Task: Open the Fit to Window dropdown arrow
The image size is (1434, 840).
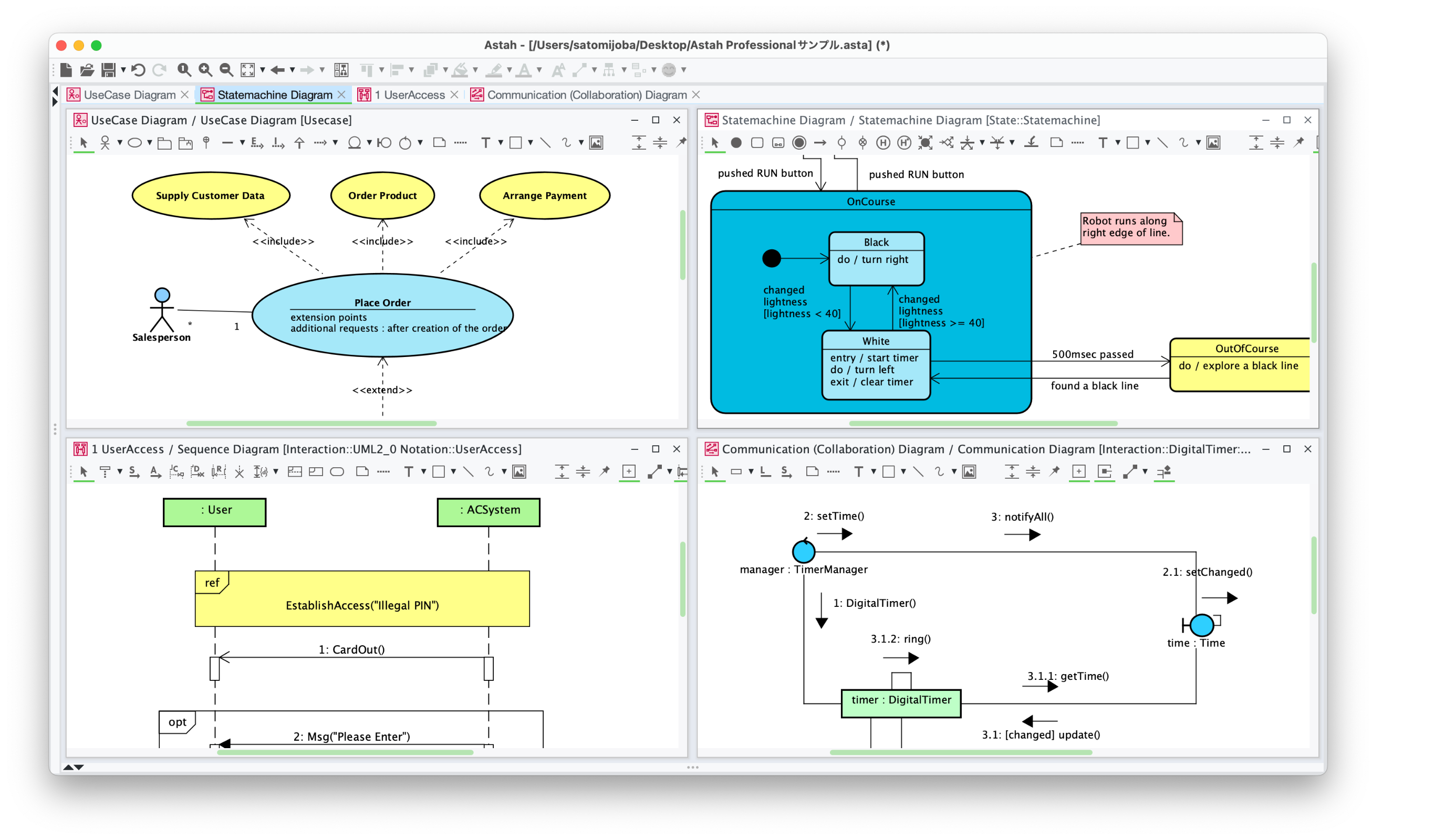Action: tap(262, 70)
